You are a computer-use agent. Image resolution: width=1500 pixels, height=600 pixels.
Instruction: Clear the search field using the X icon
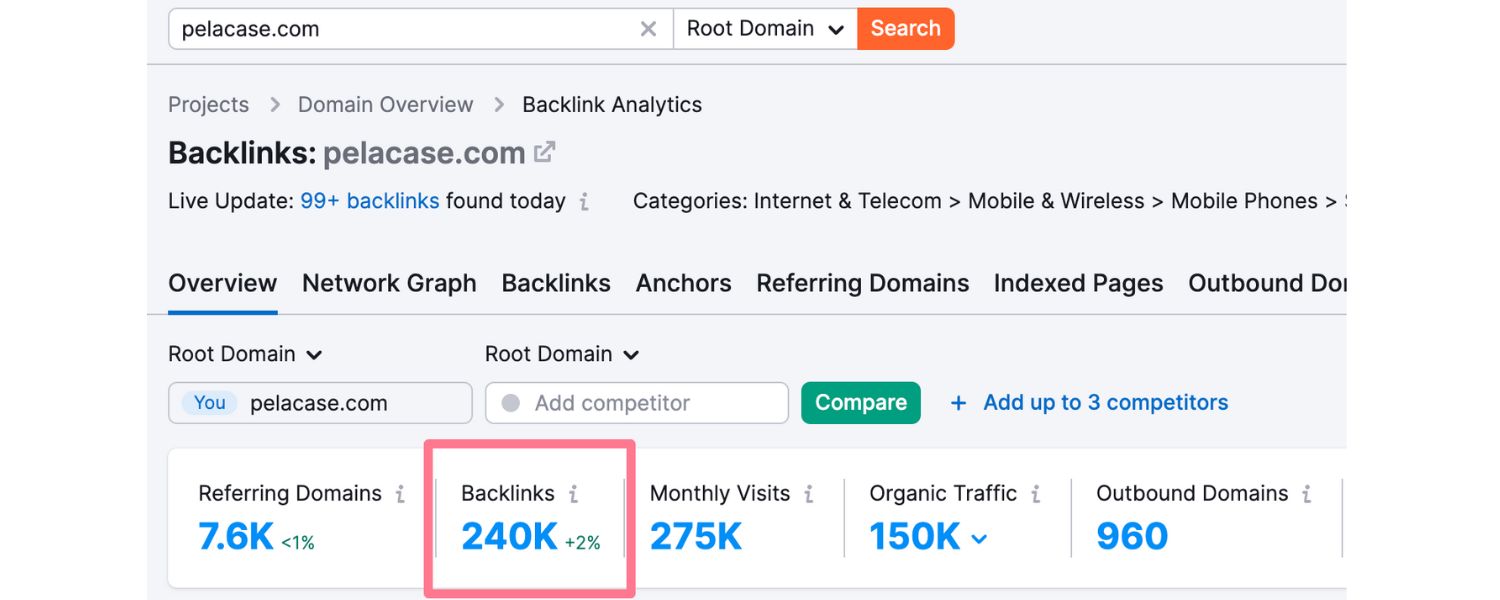[x=648, y=28]
